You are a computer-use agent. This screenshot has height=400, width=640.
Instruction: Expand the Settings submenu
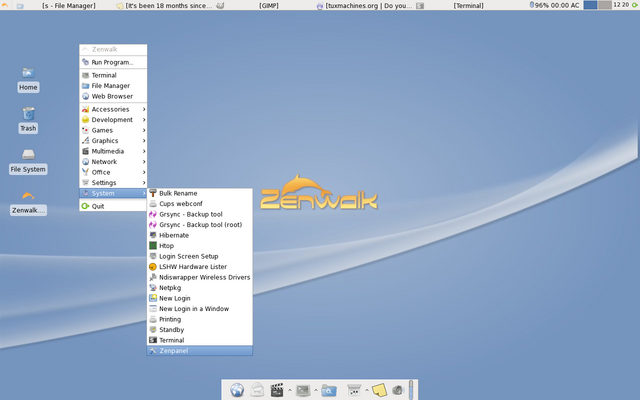tap(113, 183)
